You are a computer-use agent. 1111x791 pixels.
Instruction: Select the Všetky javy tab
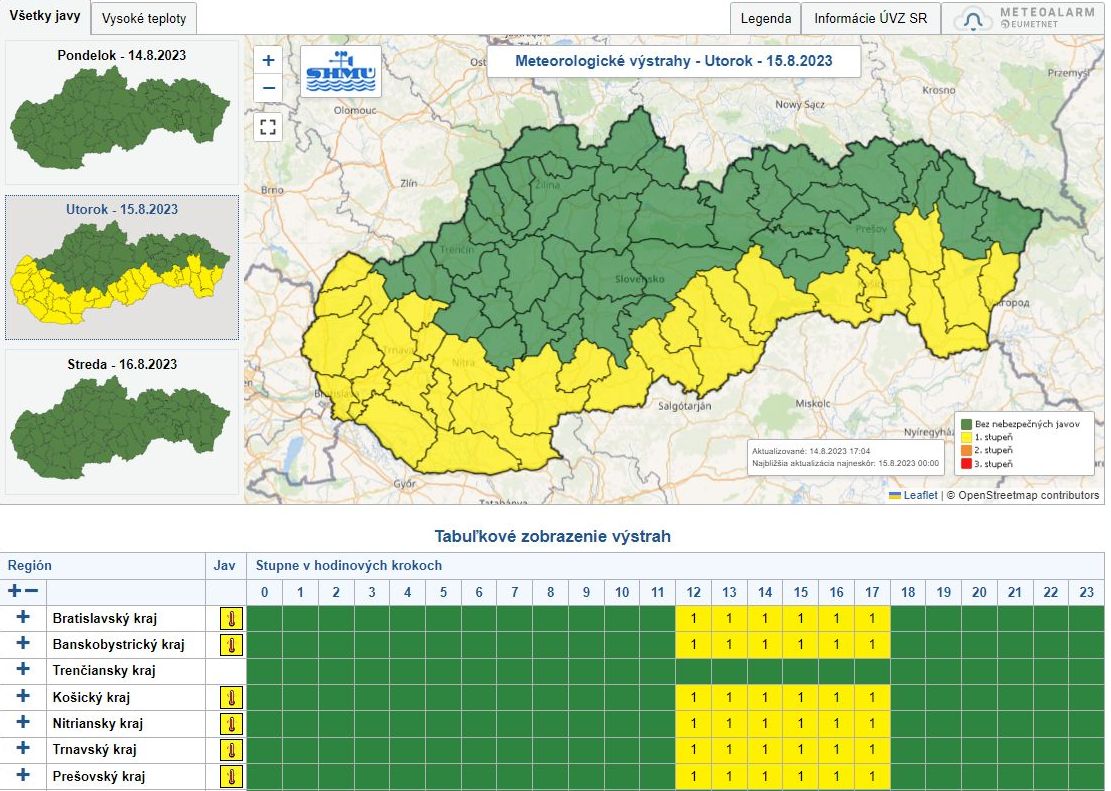[45, 17]
